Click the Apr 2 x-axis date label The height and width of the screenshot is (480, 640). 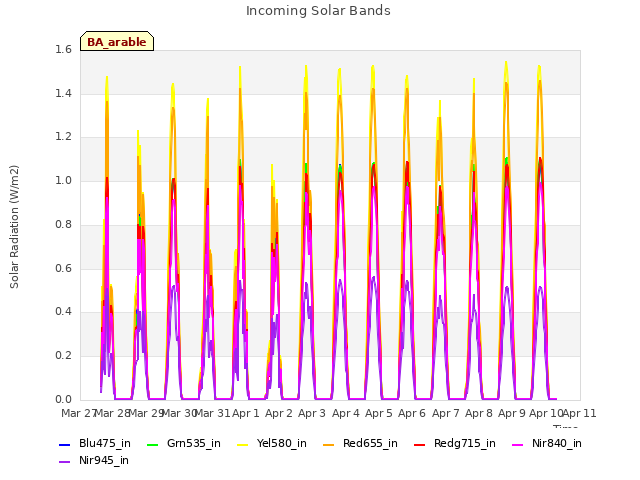[x=279, y=413]
